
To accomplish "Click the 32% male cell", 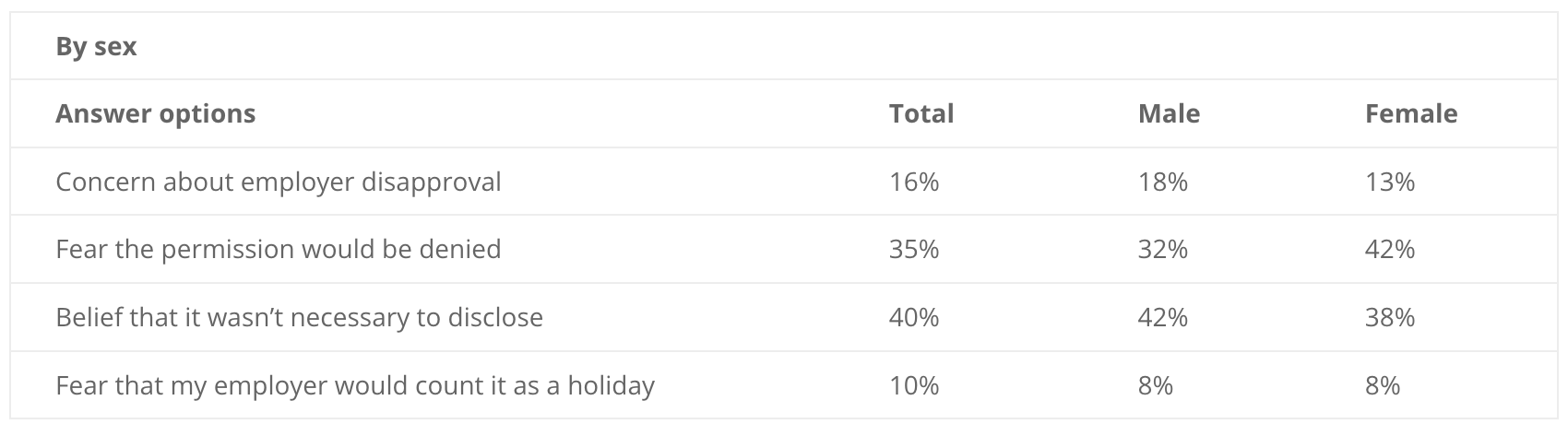I will 1163,249.
